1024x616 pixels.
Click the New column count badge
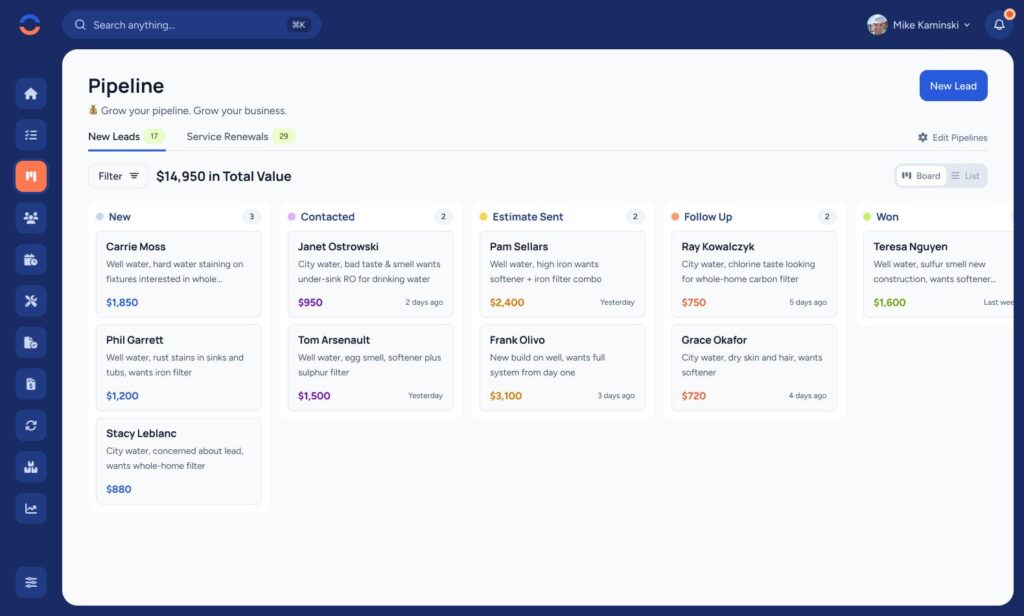(x=251, y=217)
